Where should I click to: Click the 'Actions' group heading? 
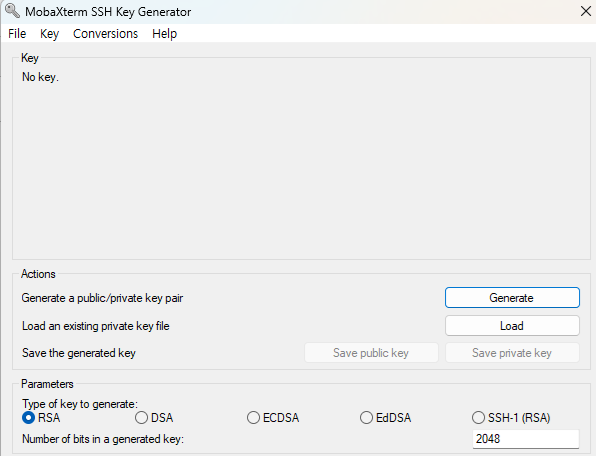38,274
